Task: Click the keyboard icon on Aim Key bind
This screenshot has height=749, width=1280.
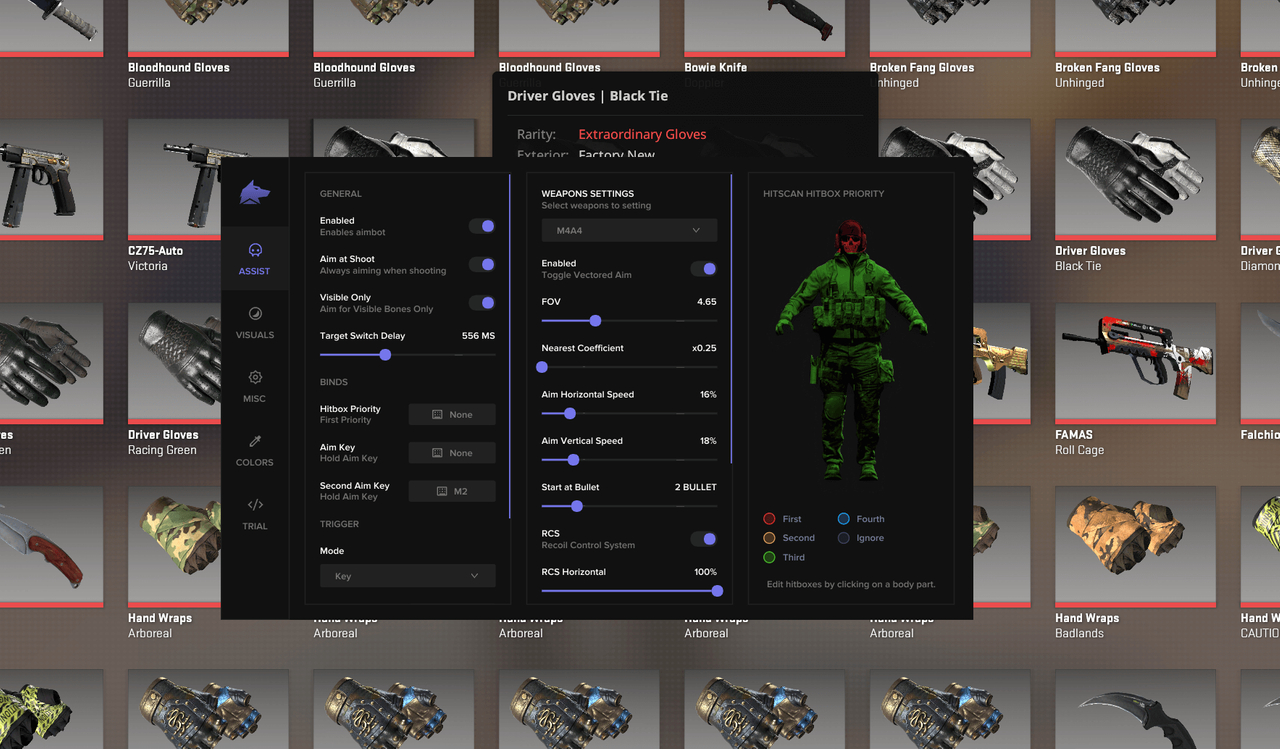Action: click(x=440, y=452)
